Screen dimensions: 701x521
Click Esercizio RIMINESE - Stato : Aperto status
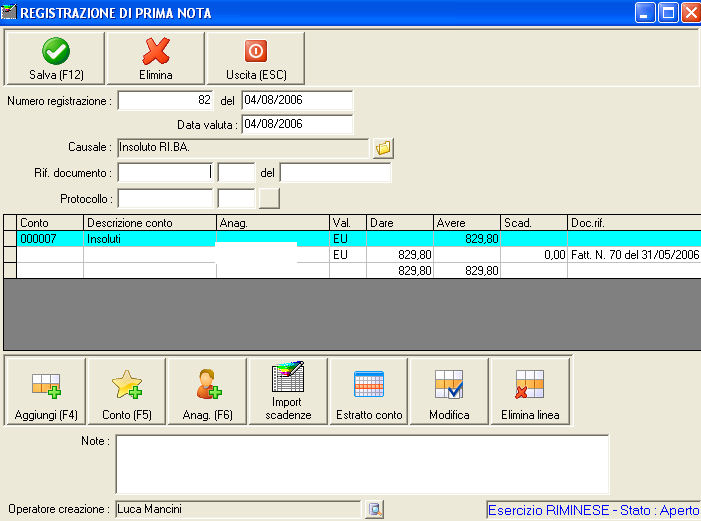(x=593, y=510)
